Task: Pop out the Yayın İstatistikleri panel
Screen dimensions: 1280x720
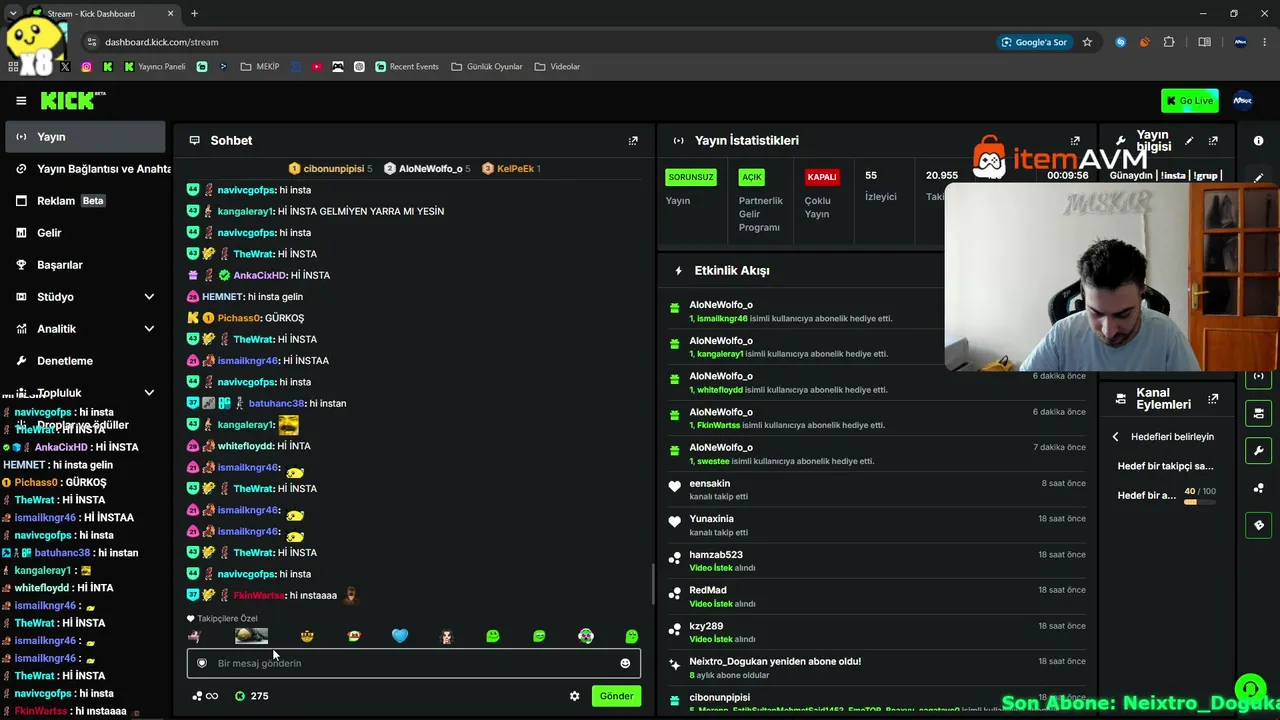Action: [x=1075, y=141]
